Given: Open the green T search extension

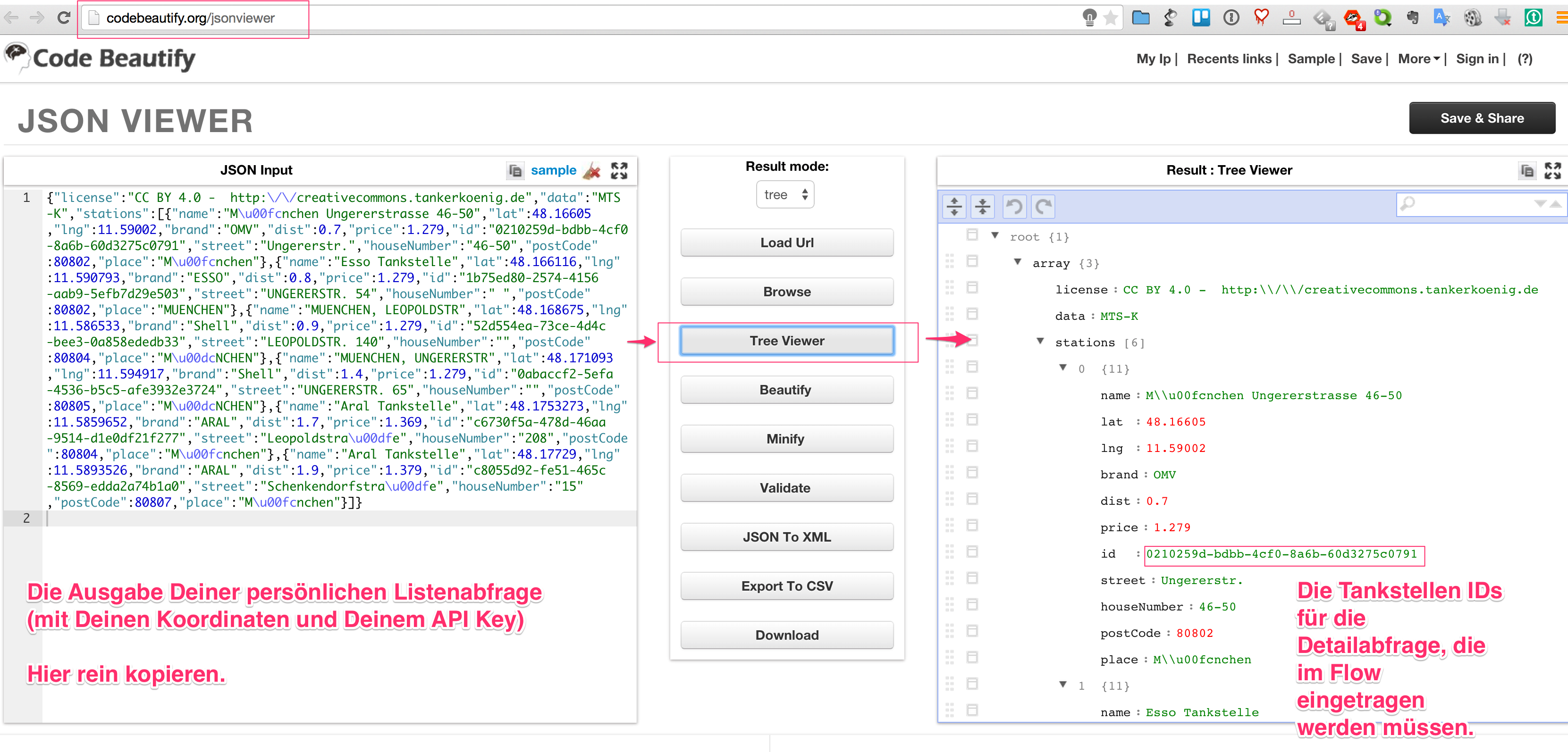Looking at the screenshot, I should click(1533, 17).
